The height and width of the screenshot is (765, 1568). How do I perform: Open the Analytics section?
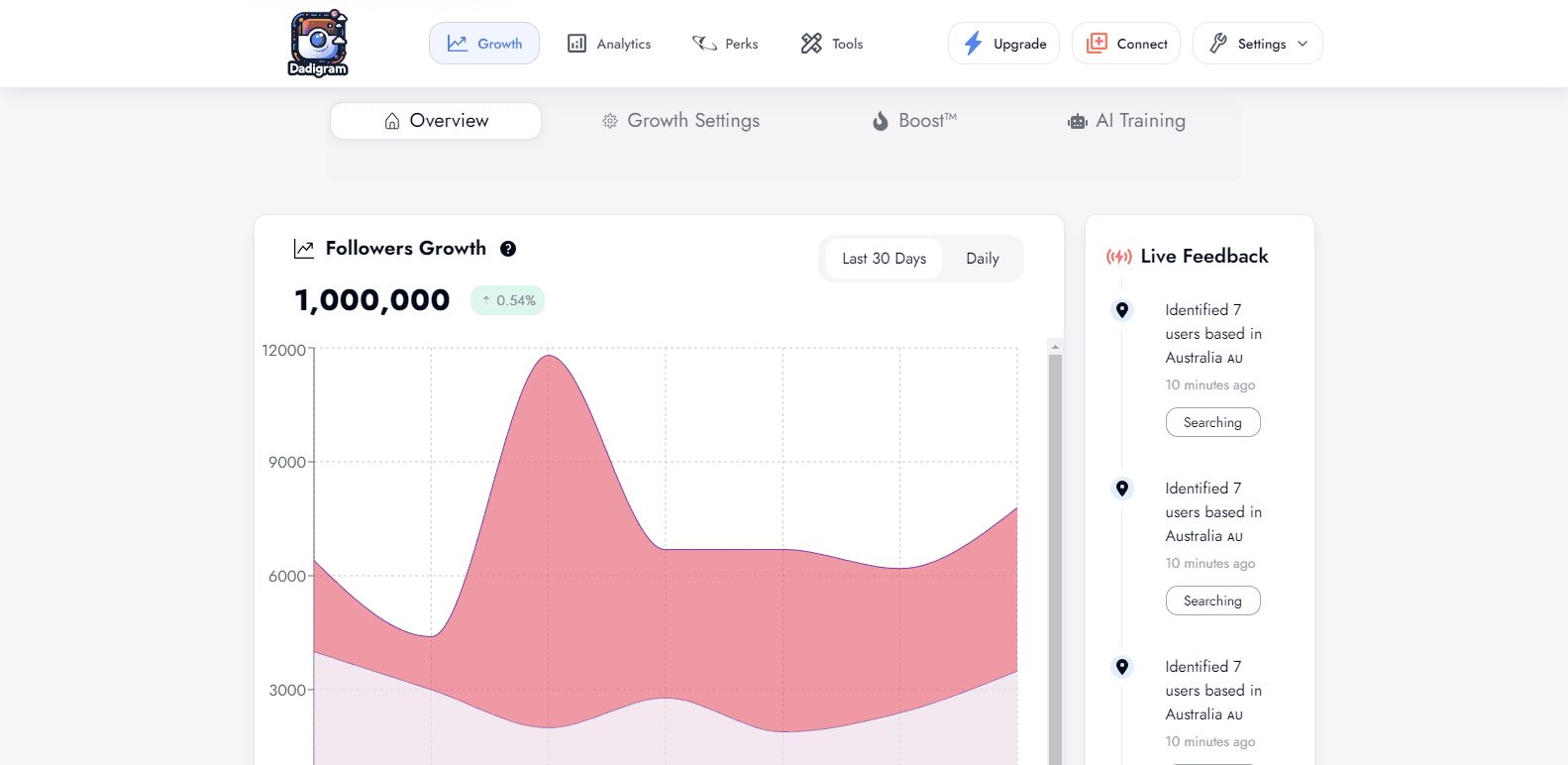pos(609,44)
